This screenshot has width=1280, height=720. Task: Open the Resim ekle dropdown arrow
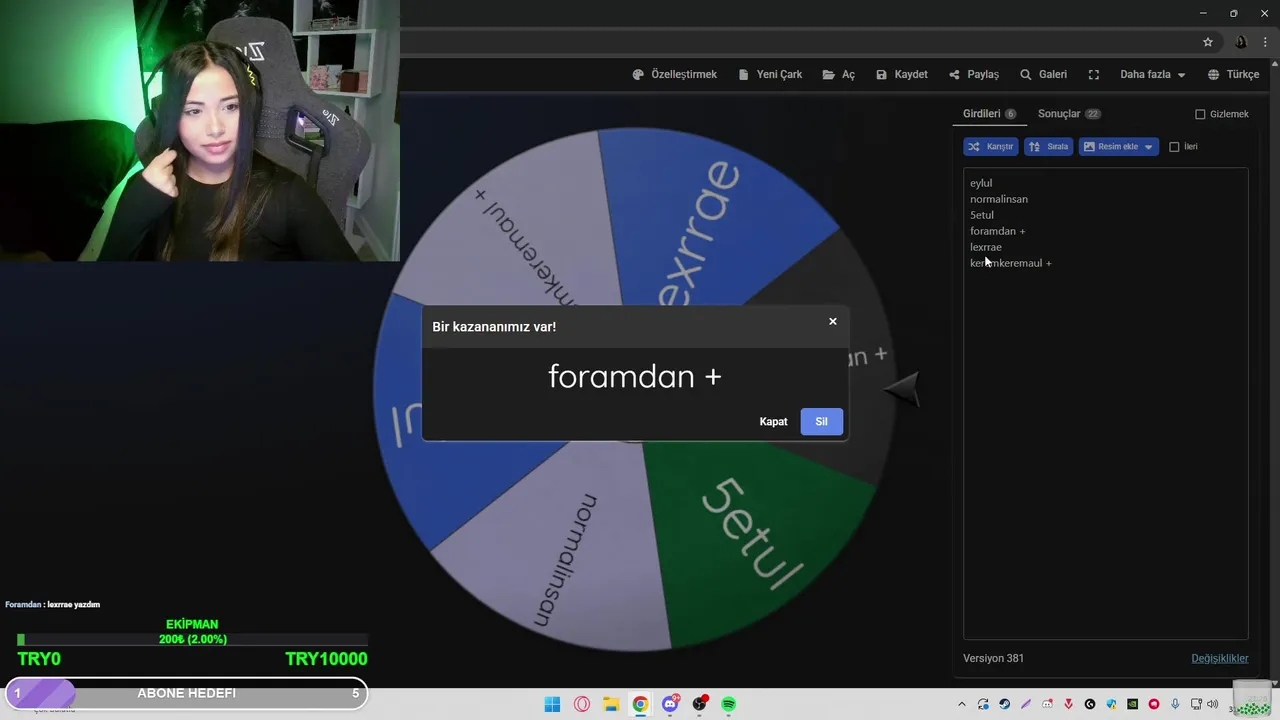point(1149,147)
